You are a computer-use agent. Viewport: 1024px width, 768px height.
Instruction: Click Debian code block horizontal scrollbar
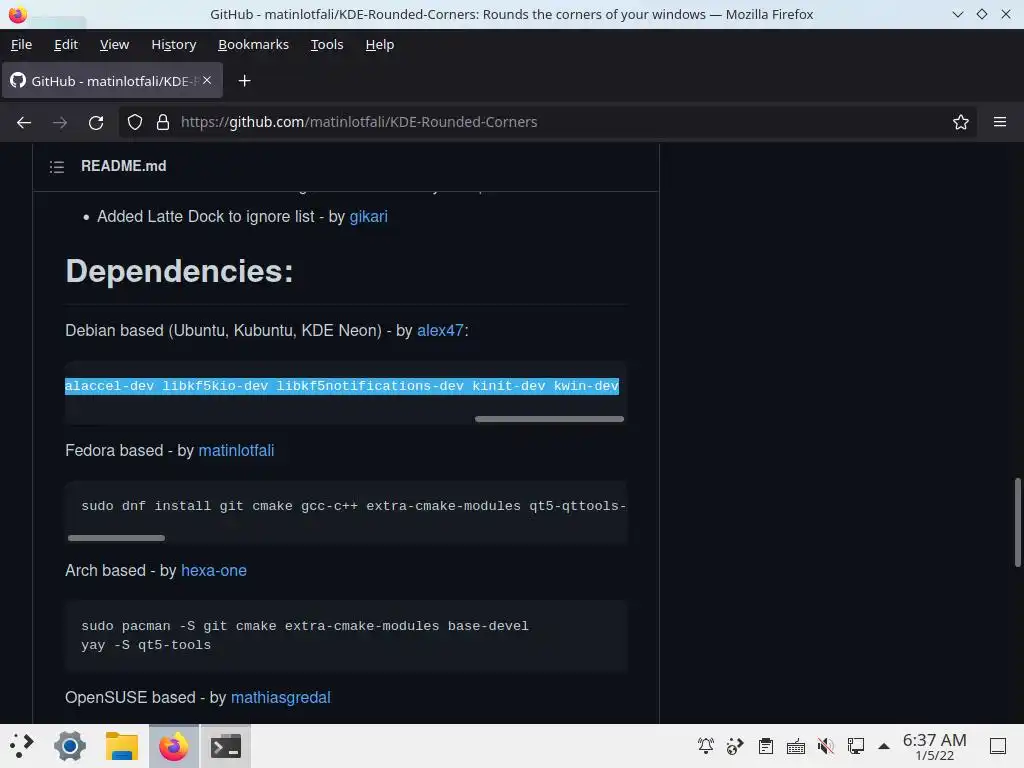tap(549, 419)
